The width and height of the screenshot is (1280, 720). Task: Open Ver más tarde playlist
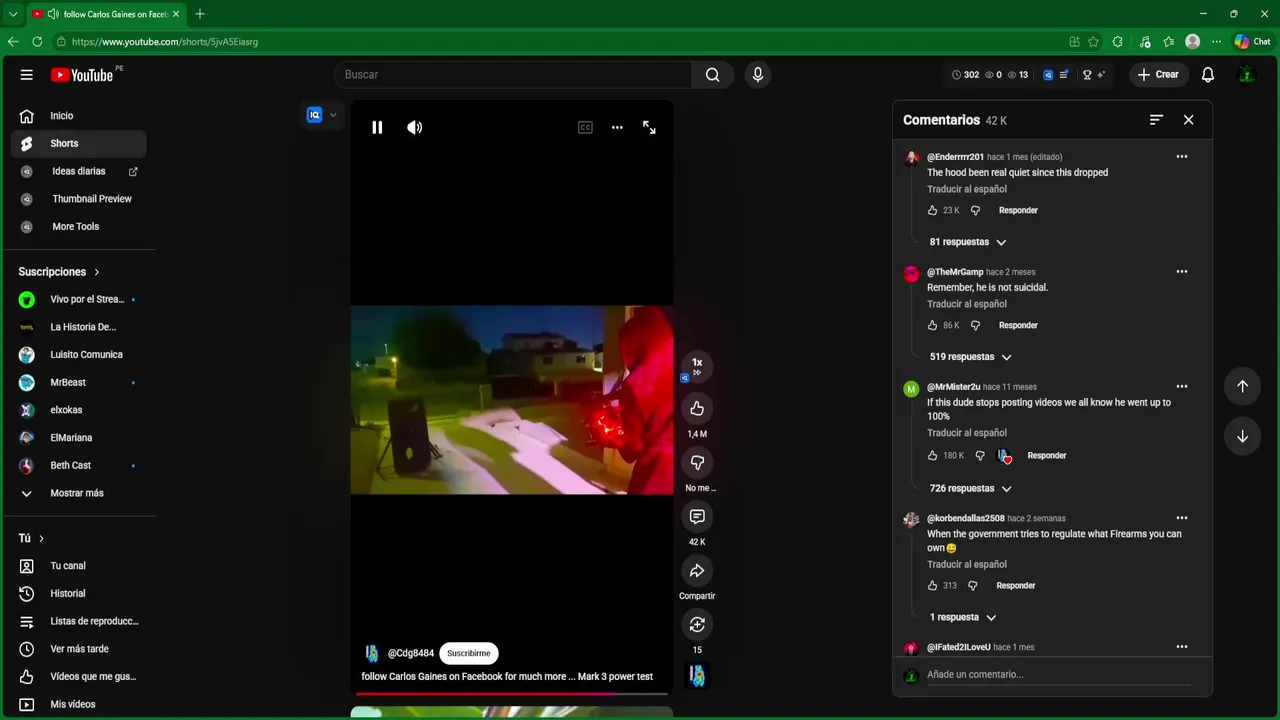[x=79, y=649]
